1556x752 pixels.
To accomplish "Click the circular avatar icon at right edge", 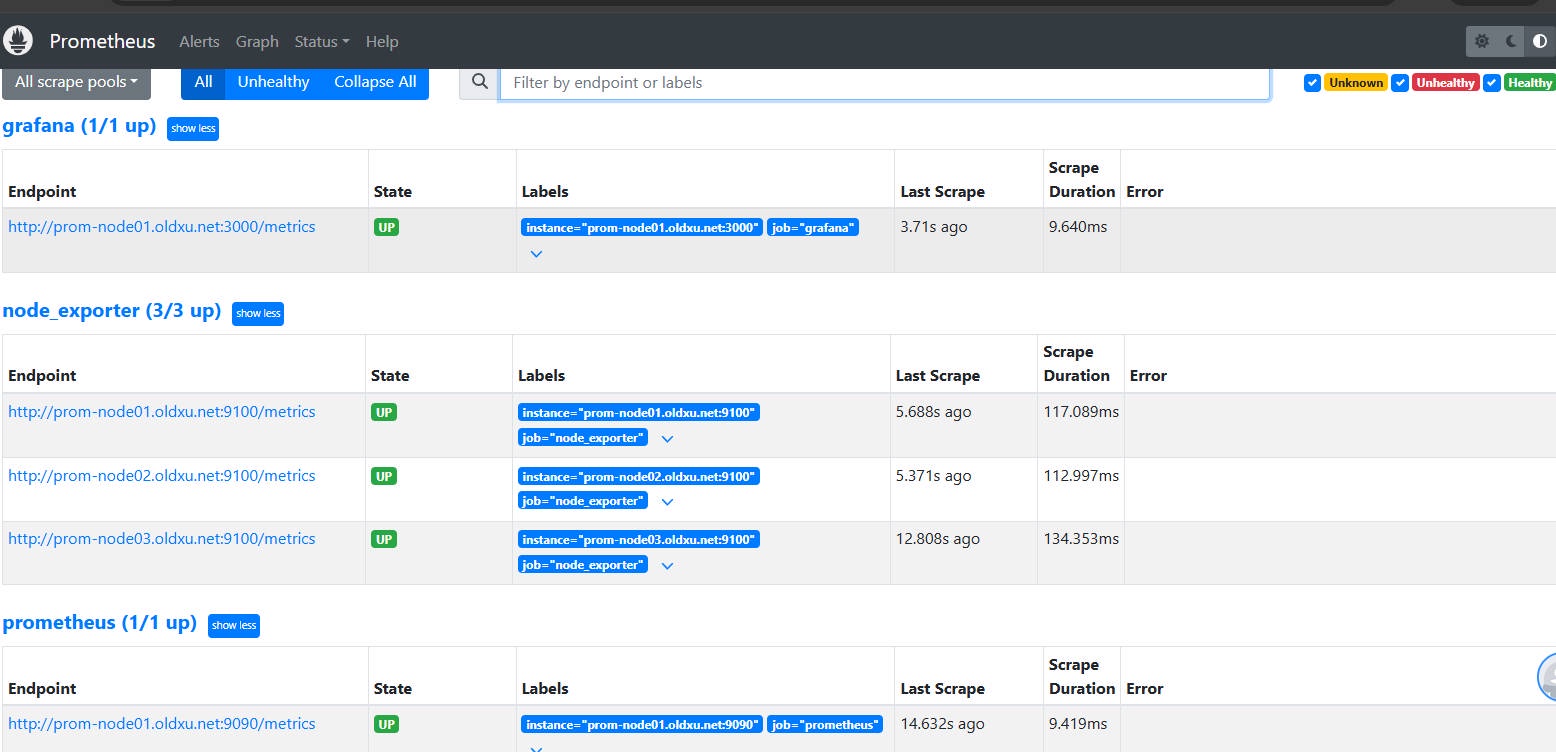I will pos(1548,677).
